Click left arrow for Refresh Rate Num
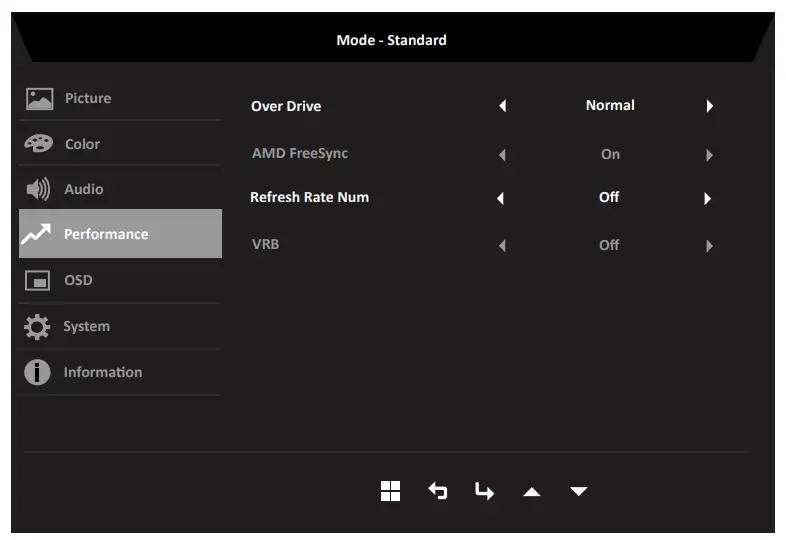 point(500,199)
